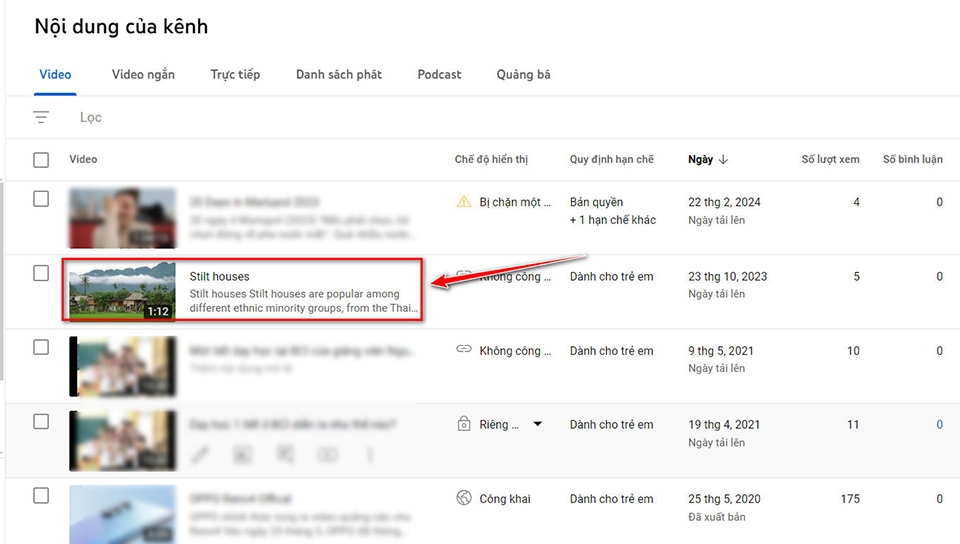The width and height of the screenshot is (960, 544).
Task: Open the thumbnail of the 19 thg 4, 2021 video
Action: (x=122, y=441)
